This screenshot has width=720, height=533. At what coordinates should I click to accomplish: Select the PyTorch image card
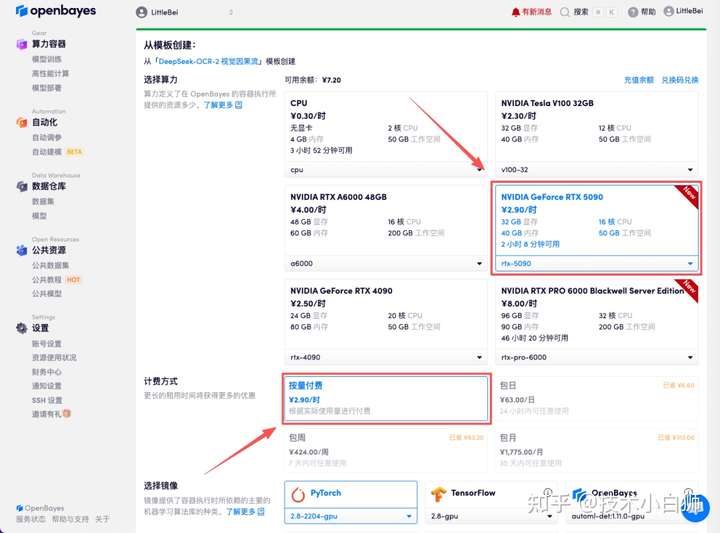click(351, 502)
